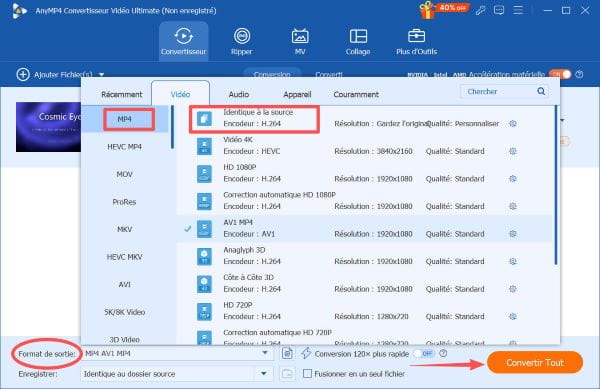Select MKV format
Image resolution: width=600 pixels, height=389 pixels.
[125, 229]
